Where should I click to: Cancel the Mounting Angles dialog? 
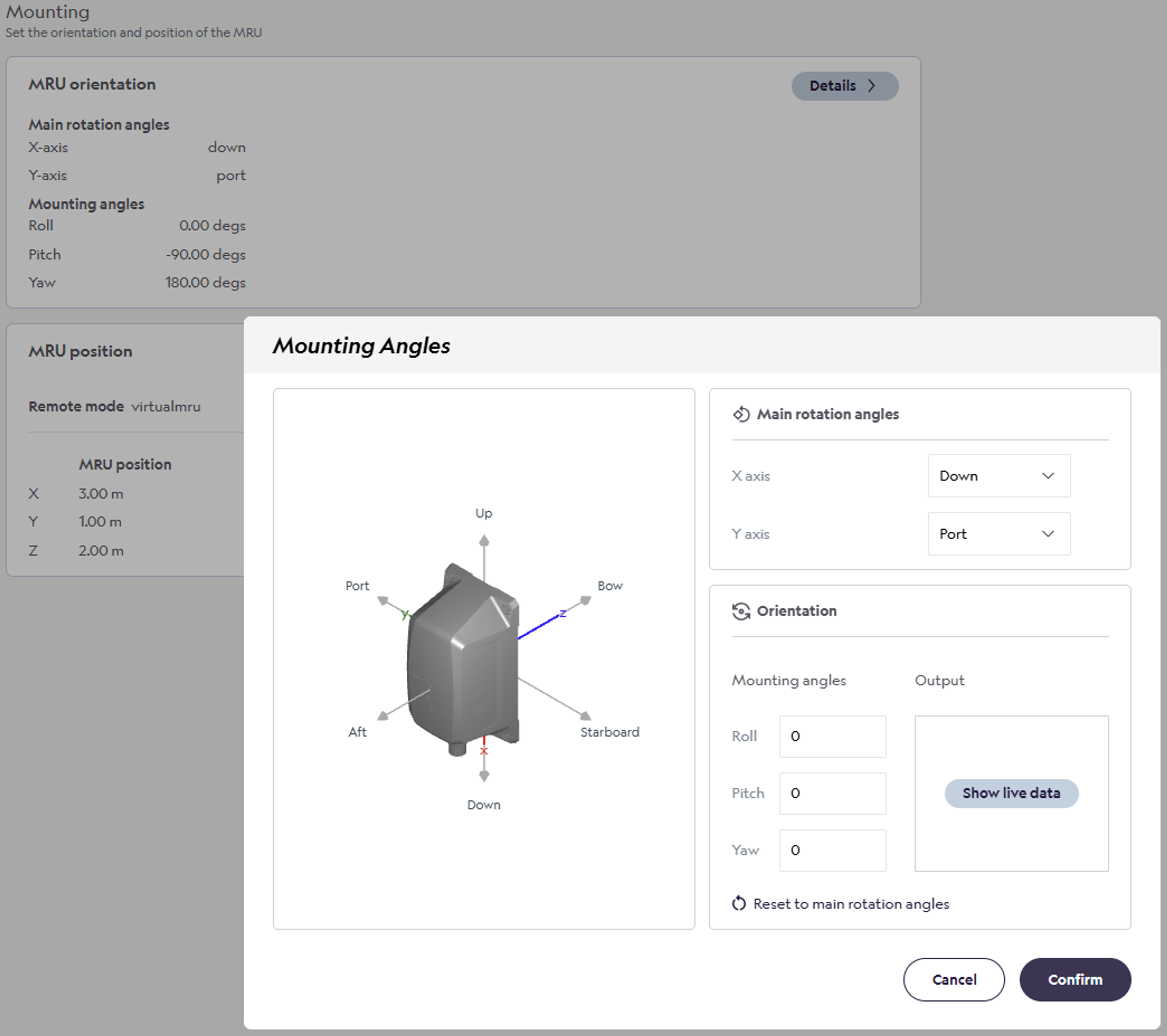pyautogui.click(x=953, y=979)
